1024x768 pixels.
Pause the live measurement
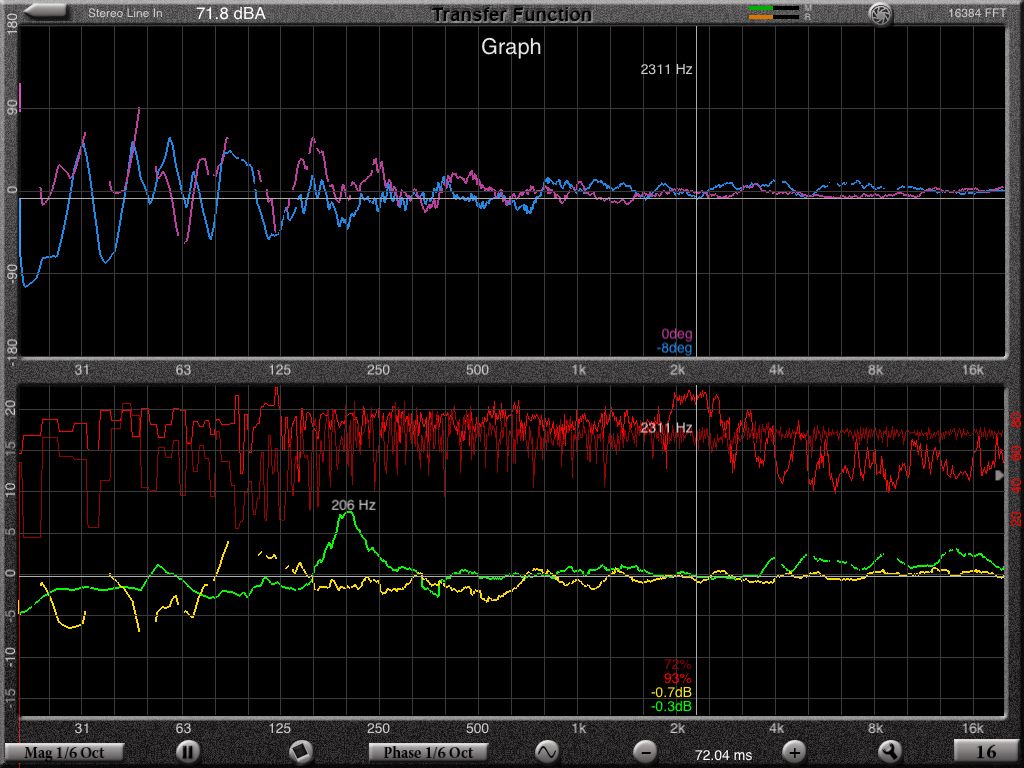(x=187, y=751)
